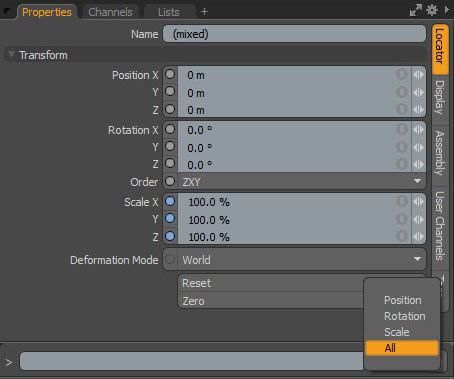This screenshot has width=454, height=379.
Task: Toggle keyframe dot for Deformation Mode
Action: [x=170, y=259]
